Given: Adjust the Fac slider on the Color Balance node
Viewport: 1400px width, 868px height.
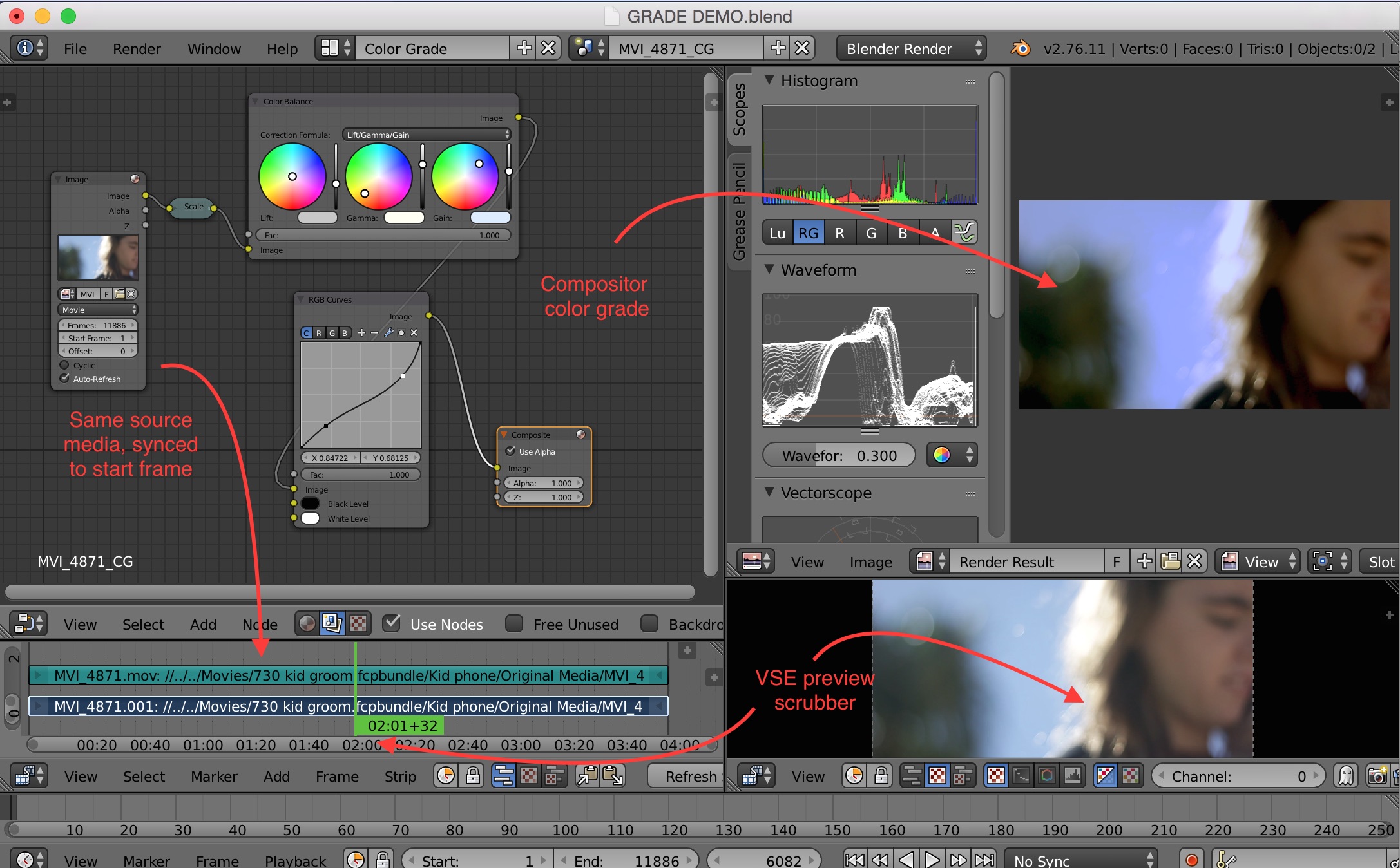Looking at the screenshot, I should tap(383, 235).
